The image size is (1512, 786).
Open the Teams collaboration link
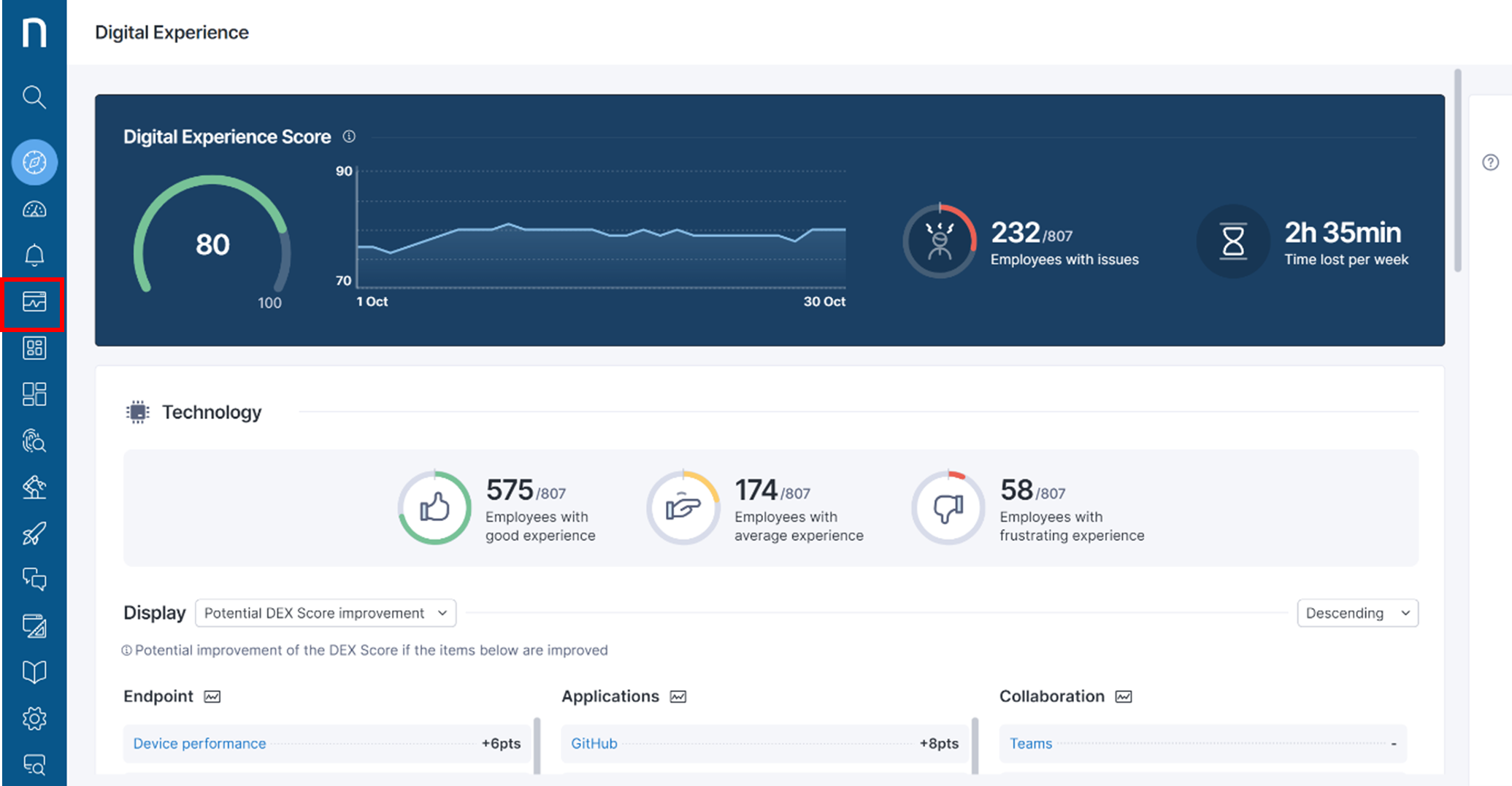click(x=1030, y=744)
